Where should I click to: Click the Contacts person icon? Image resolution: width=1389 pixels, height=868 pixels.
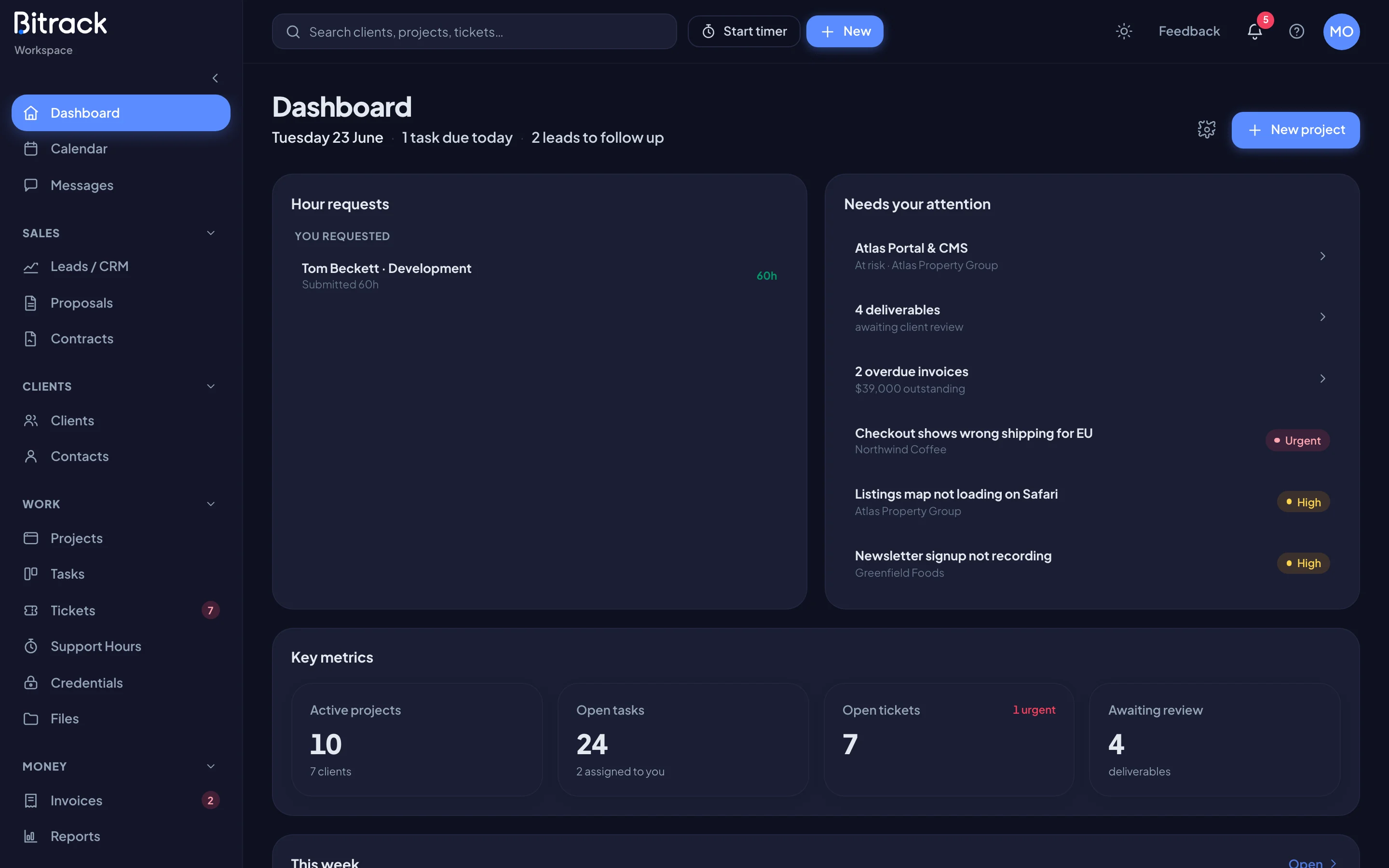pos(31,456)
